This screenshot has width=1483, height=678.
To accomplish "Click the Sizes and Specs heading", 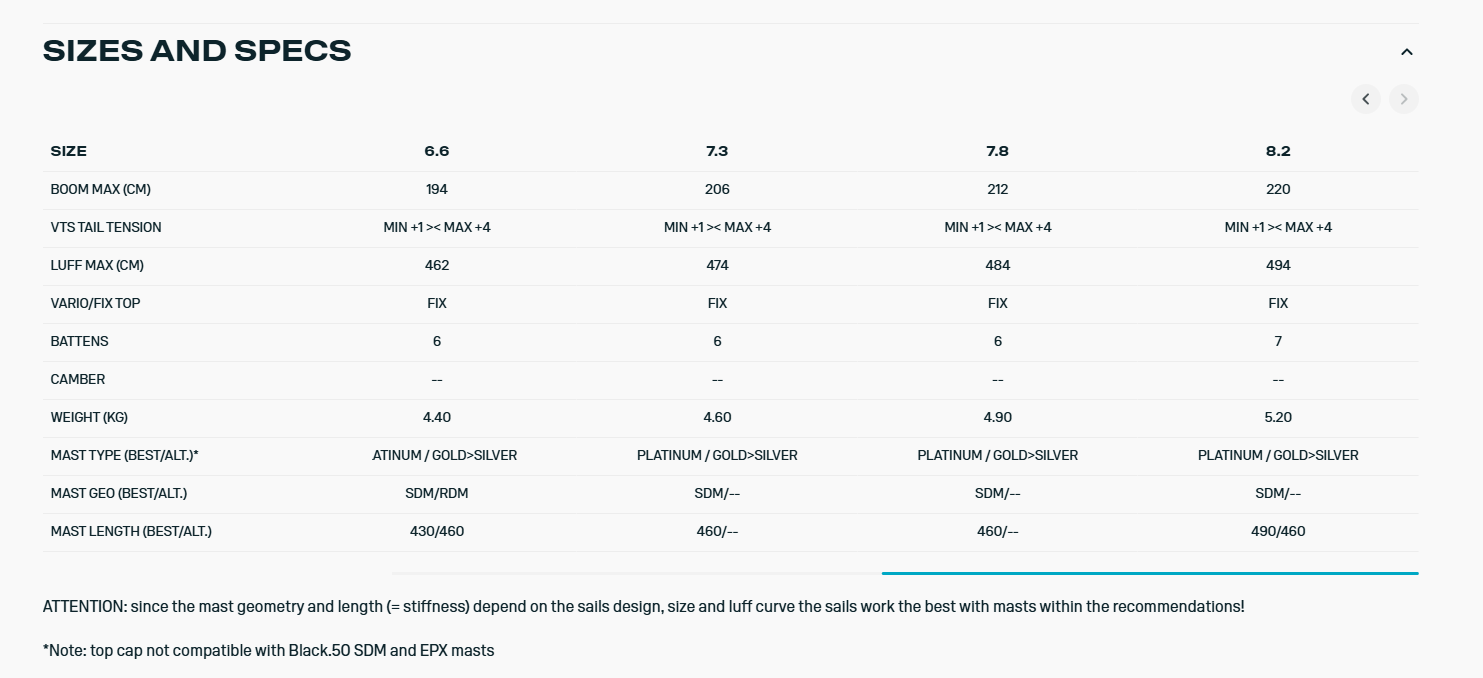I will pyautogui.click(x=197, y=51).
